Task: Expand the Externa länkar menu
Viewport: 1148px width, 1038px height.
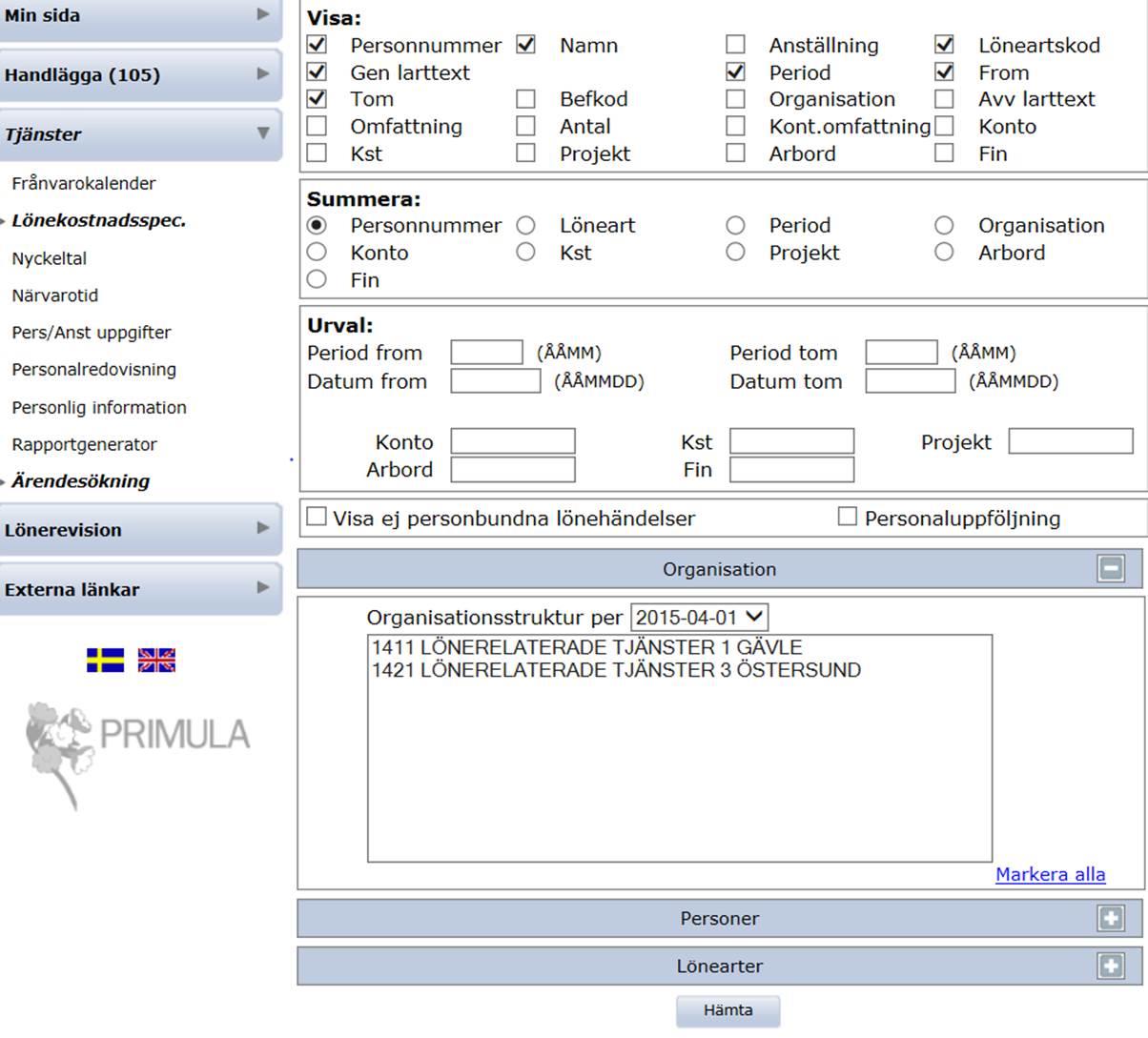Action: pos(140,588)
